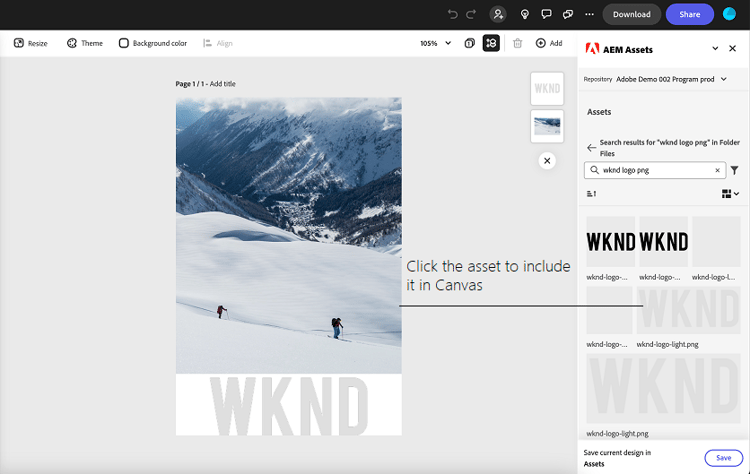Open the Background color picker
Screen dimensions: 750x474
pos(153,43)
